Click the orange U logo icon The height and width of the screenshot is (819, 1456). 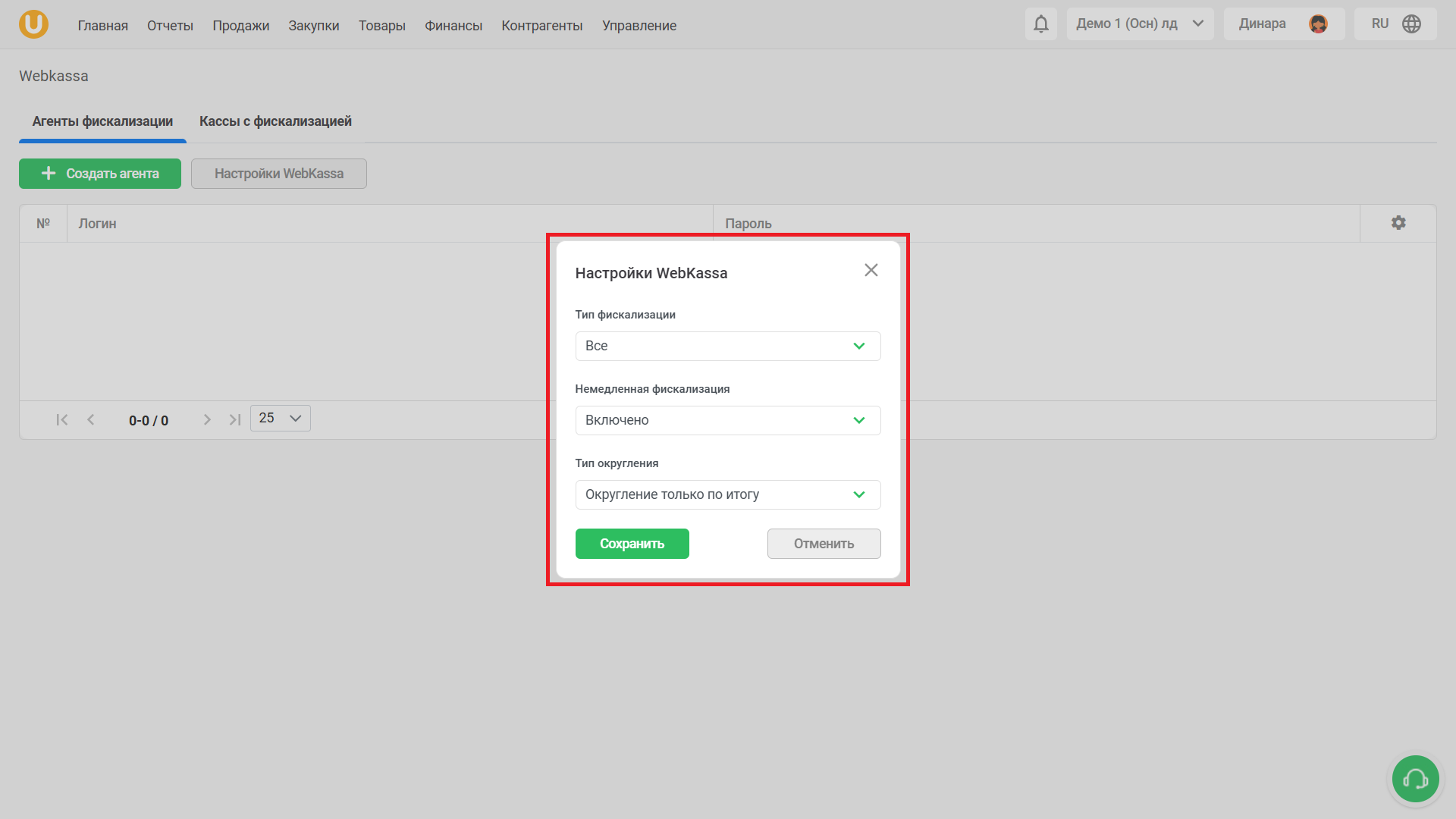[x=33, y=24]
